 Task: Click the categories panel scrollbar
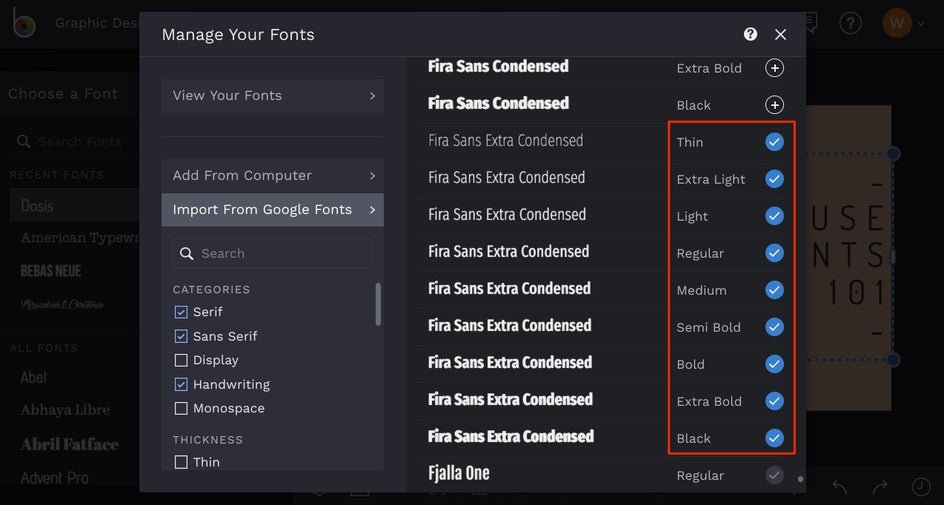click(378, 304)
